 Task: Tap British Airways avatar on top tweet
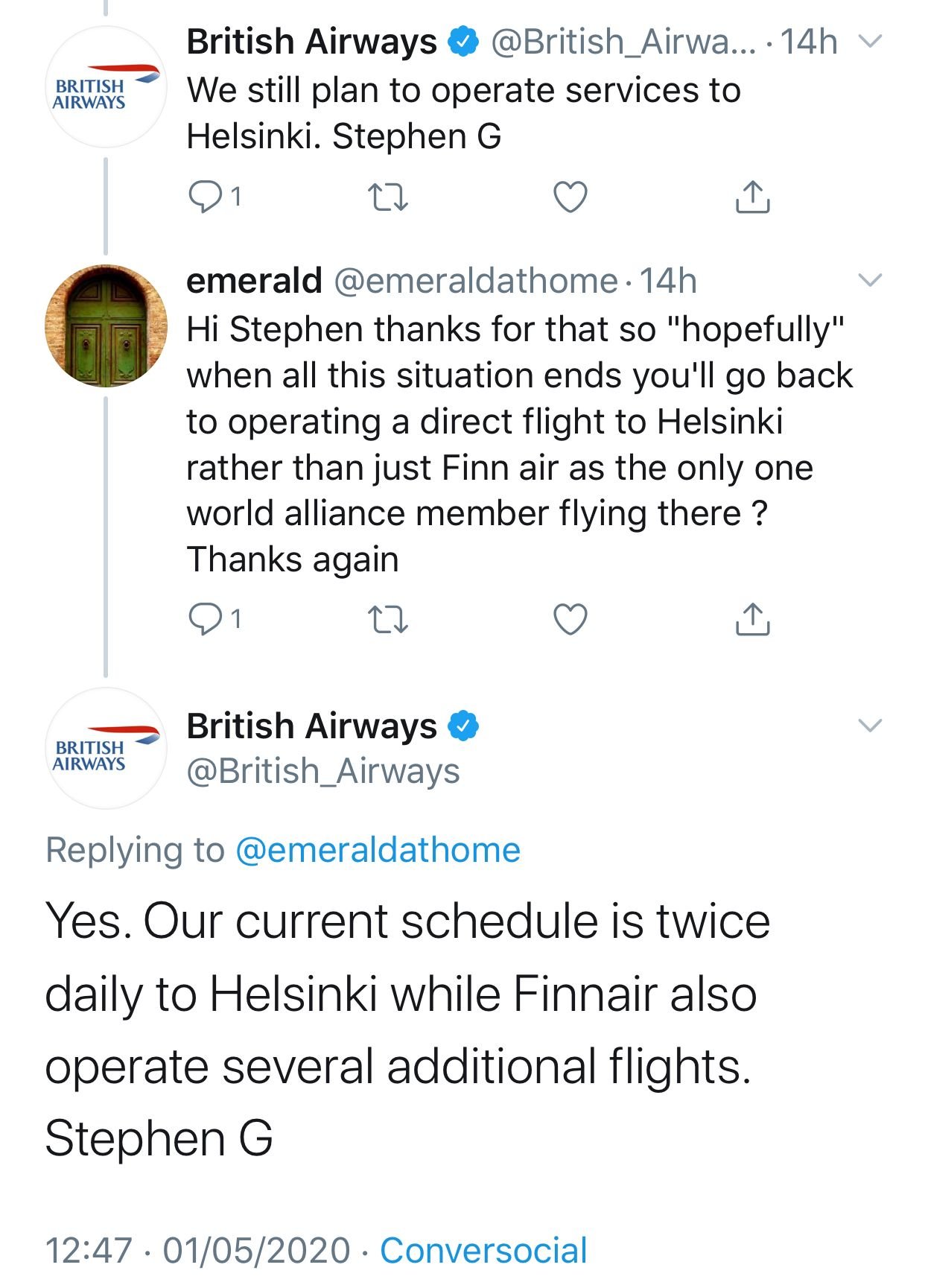point(106,87)
